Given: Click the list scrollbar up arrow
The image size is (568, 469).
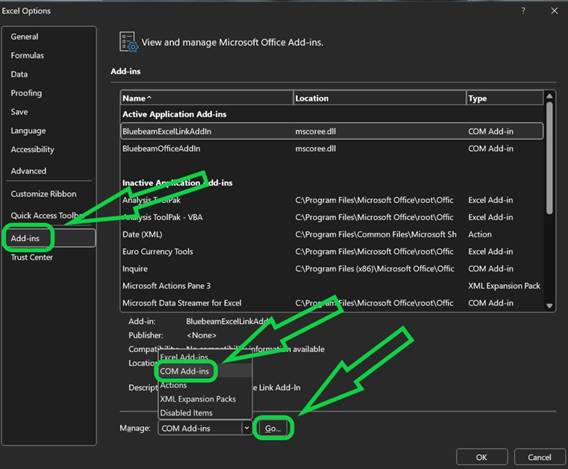Looking at the screenshot, I should (549, 96).
